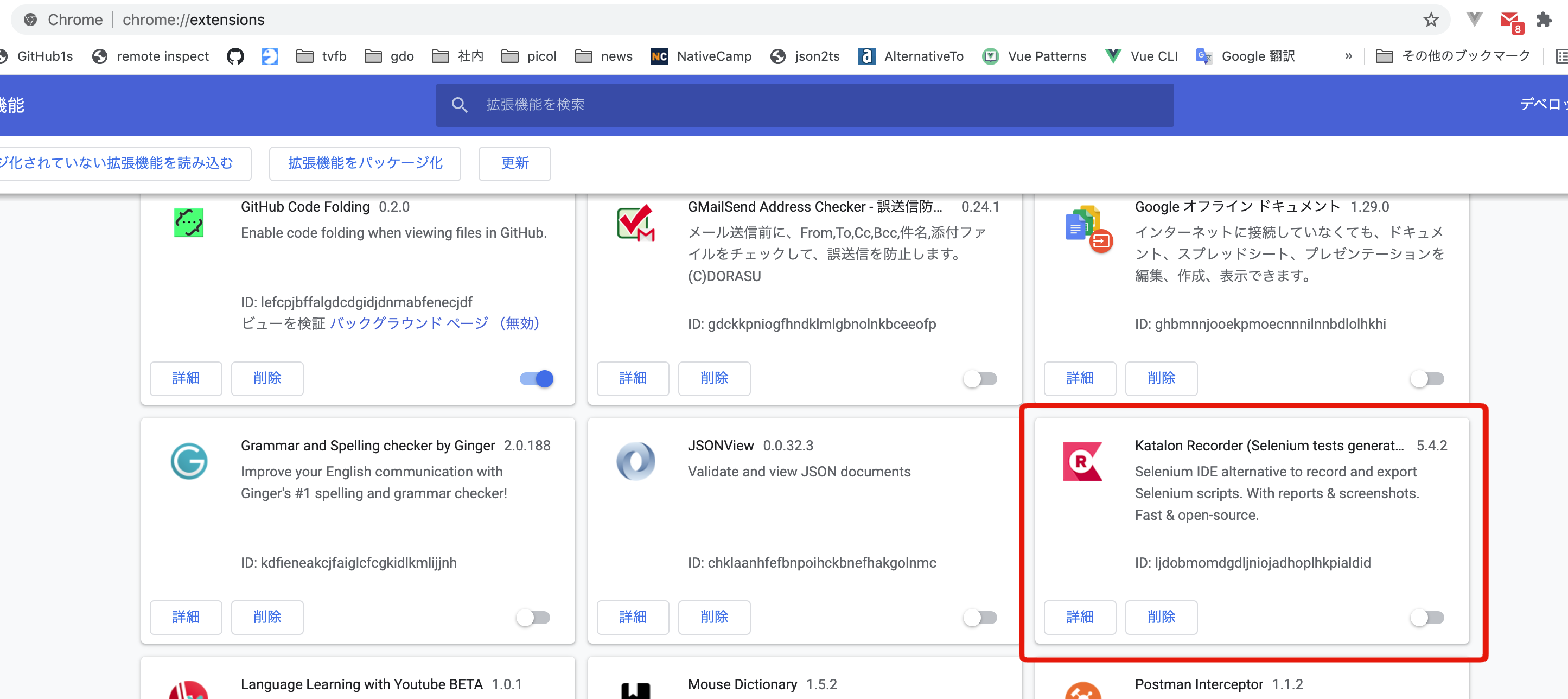1568x699 pixels.
Task: Enable the GMailSend Address Checker toggle
Action: [x=980, y=378]
